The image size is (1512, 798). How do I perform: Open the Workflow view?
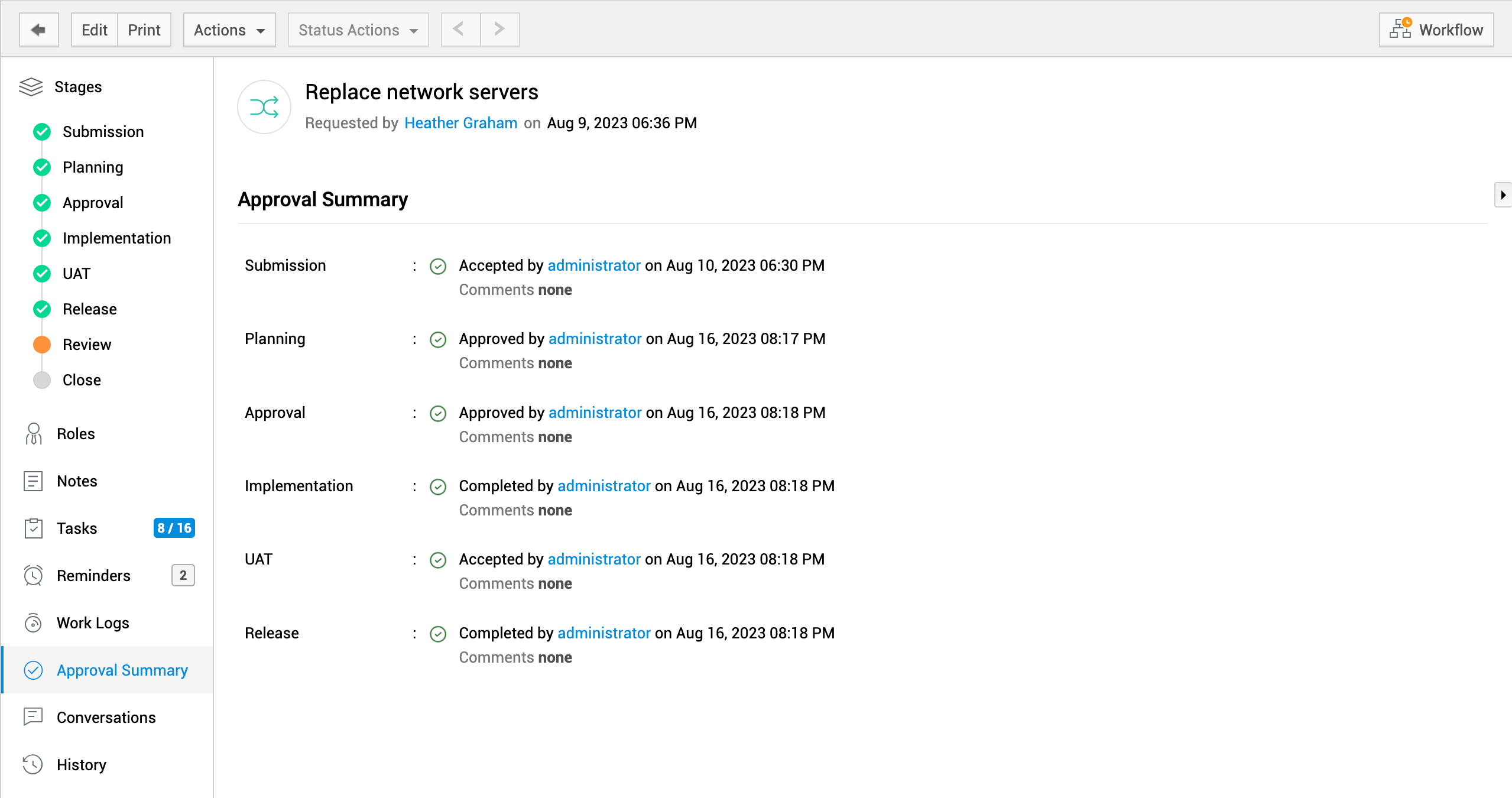click(x=1436, y=30)
